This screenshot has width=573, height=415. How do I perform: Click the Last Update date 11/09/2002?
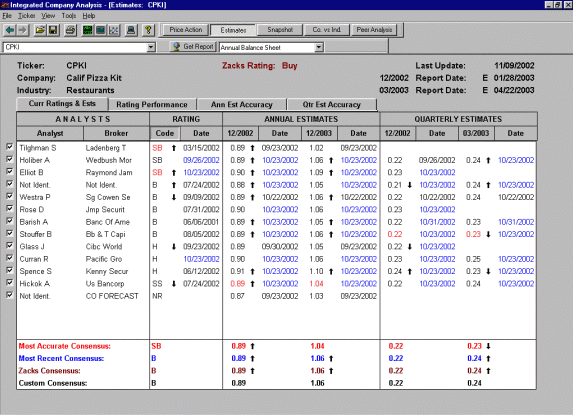[514, 66]
